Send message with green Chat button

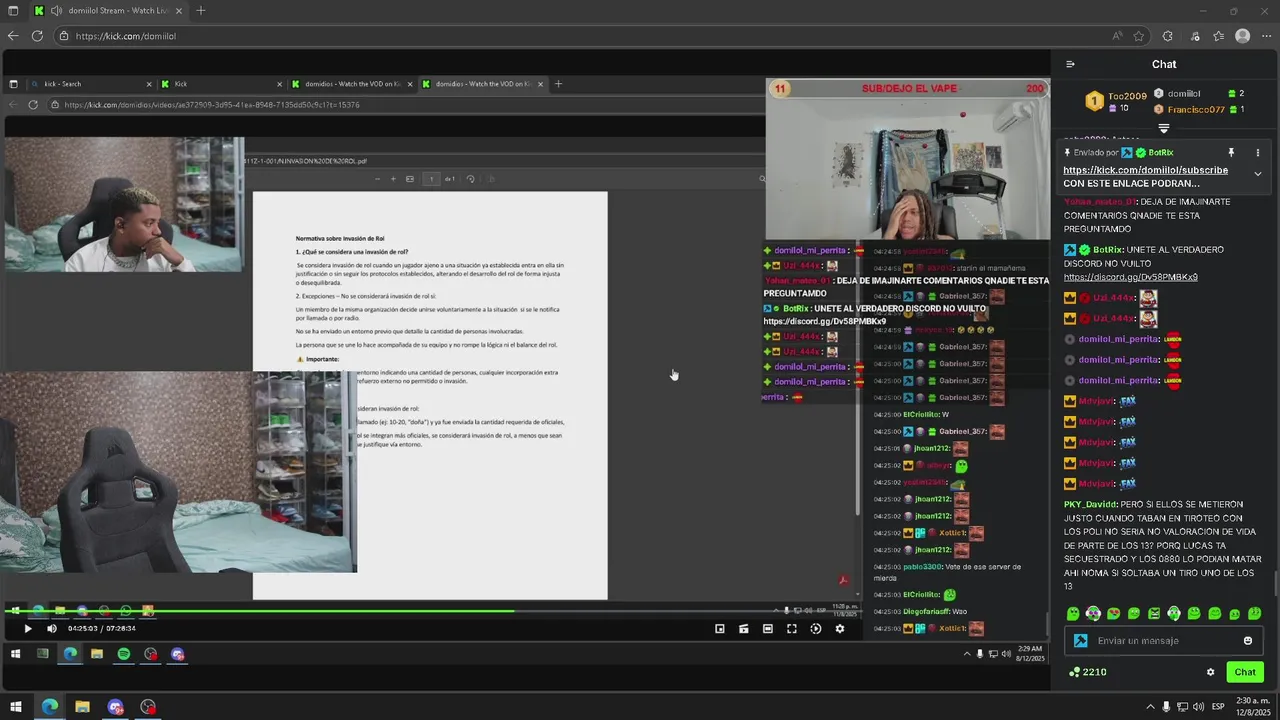point(1245,672)
